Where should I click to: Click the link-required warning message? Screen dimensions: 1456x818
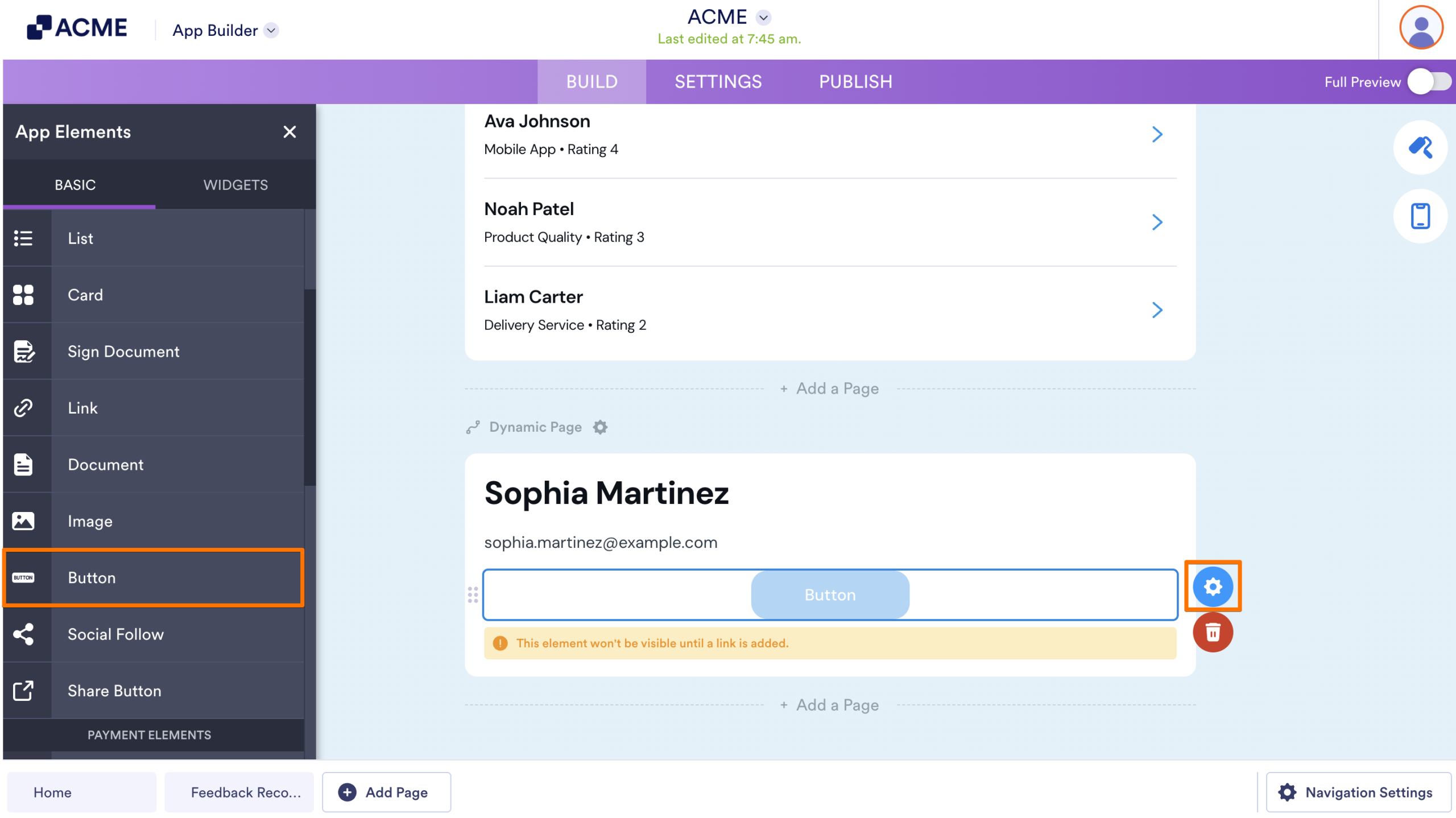point(830,643)
